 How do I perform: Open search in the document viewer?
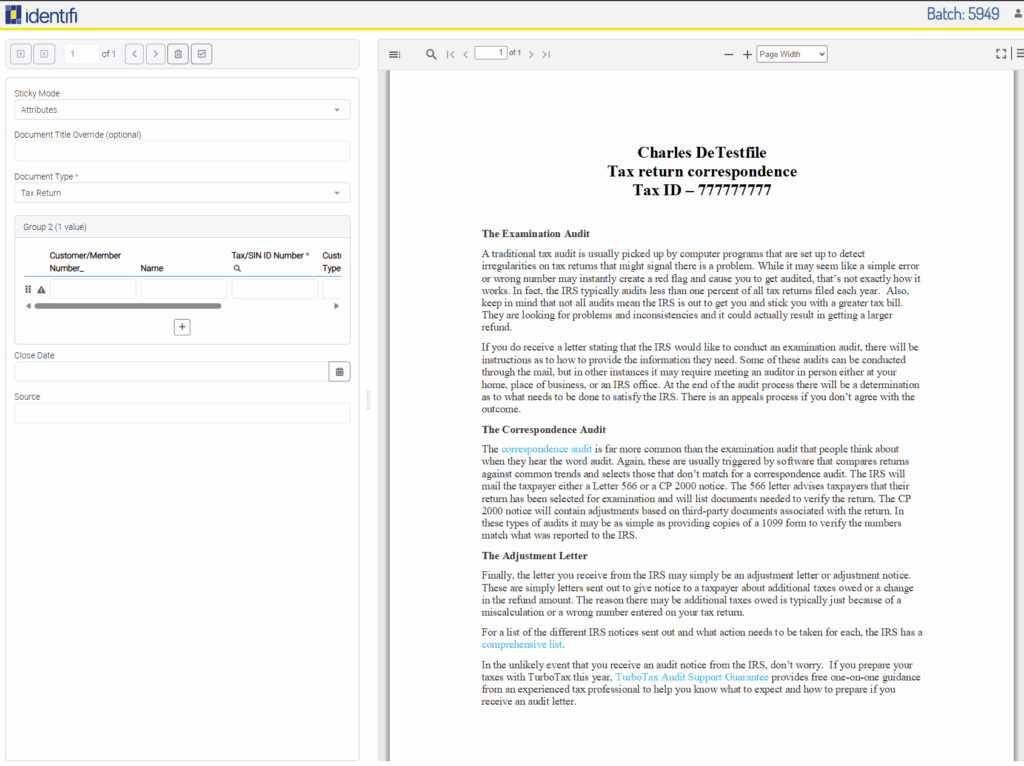[431, 54]
